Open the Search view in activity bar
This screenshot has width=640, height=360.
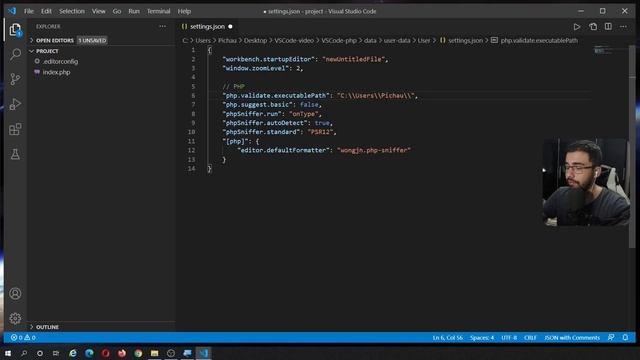15,54
